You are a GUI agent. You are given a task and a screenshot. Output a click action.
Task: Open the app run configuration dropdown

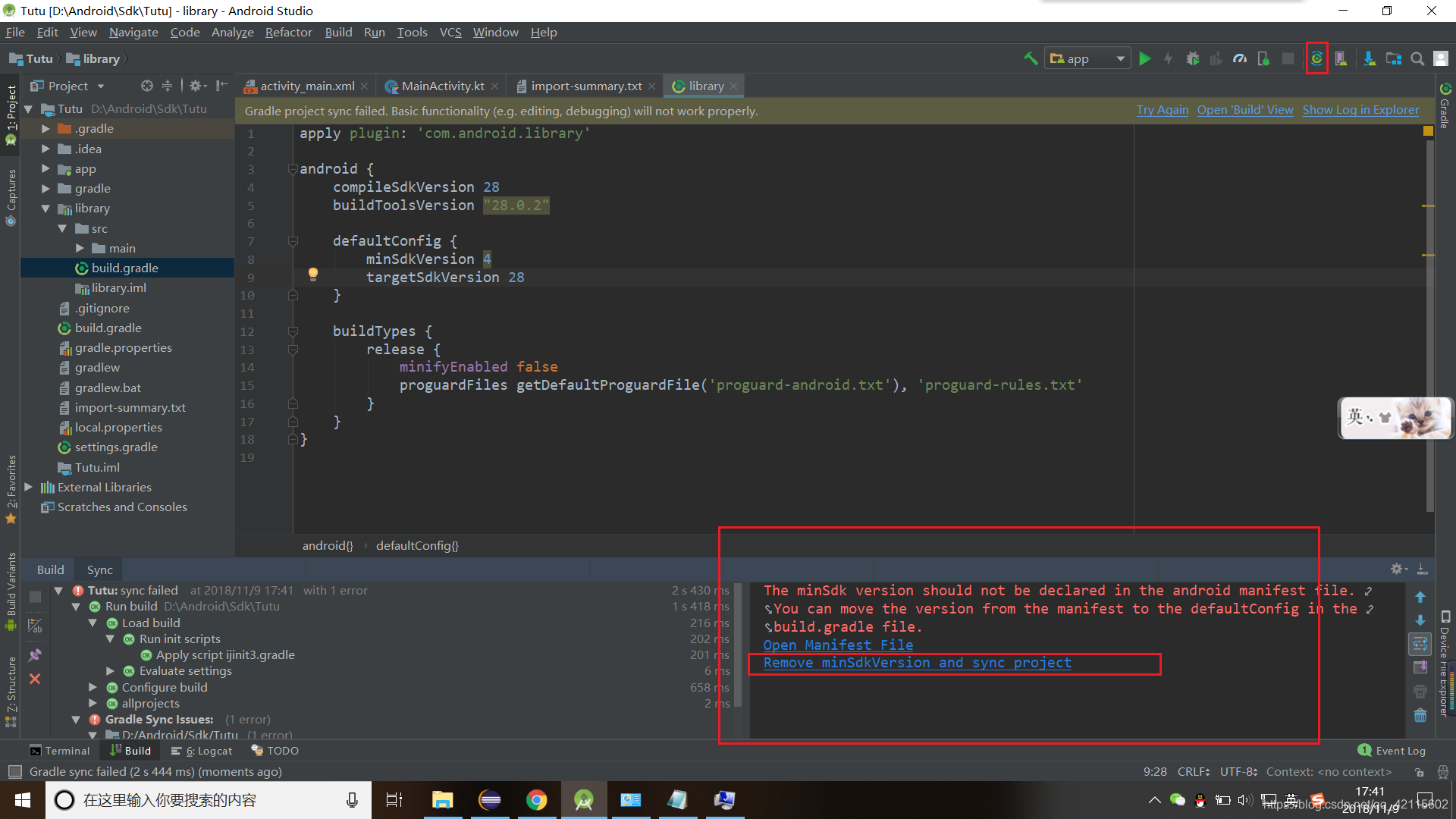pos(1087,58)
